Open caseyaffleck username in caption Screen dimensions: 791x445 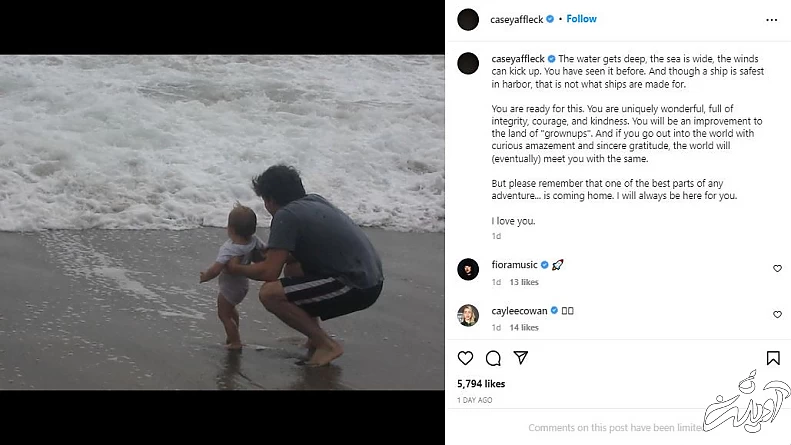[x=516, y=59]
